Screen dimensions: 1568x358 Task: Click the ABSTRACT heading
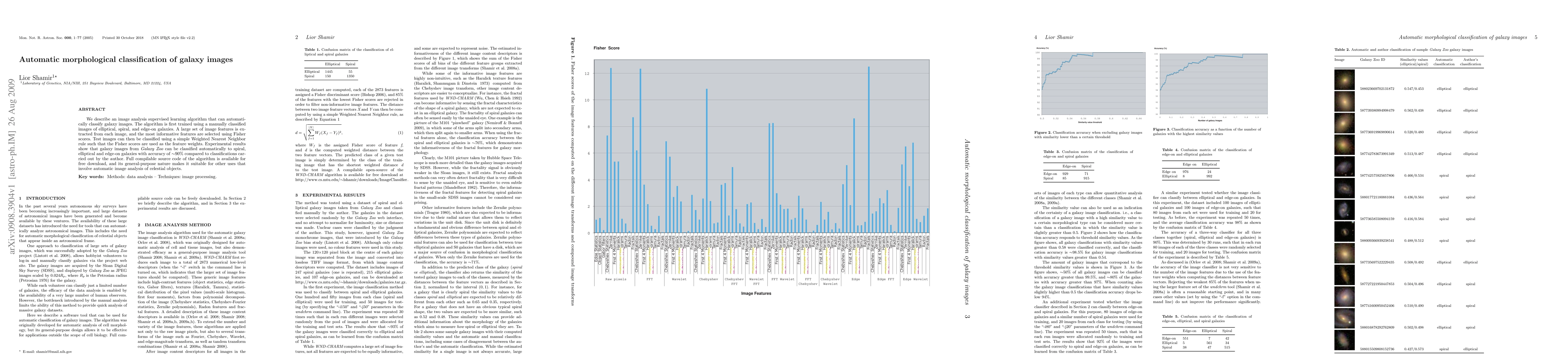pos(91,109)
